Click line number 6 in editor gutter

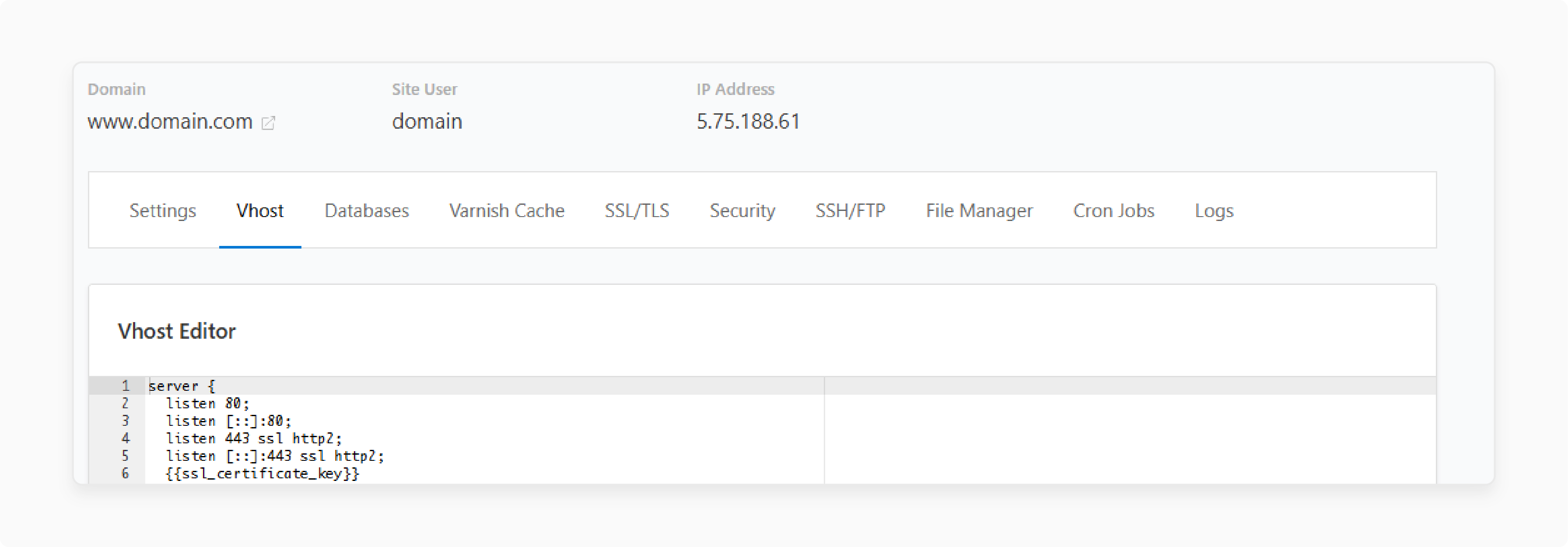[126, 474]
